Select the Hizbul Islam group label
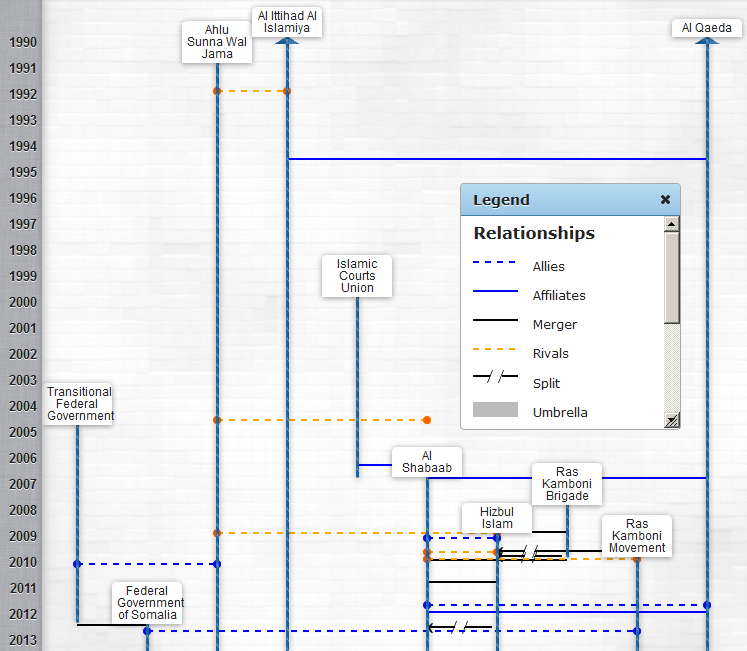Image resolution: width=747 pixels, height=651 pixels. click(497, 518)
